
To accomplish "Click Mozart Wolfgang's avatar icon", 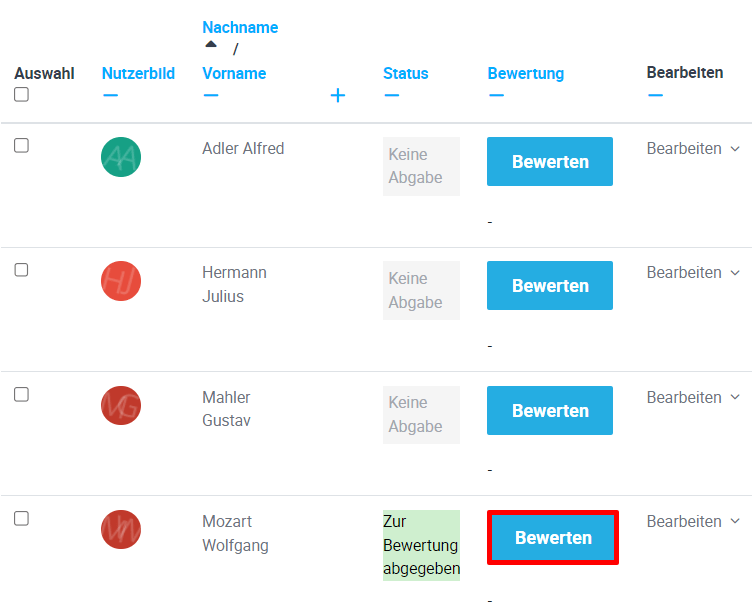I will (121, 529).
